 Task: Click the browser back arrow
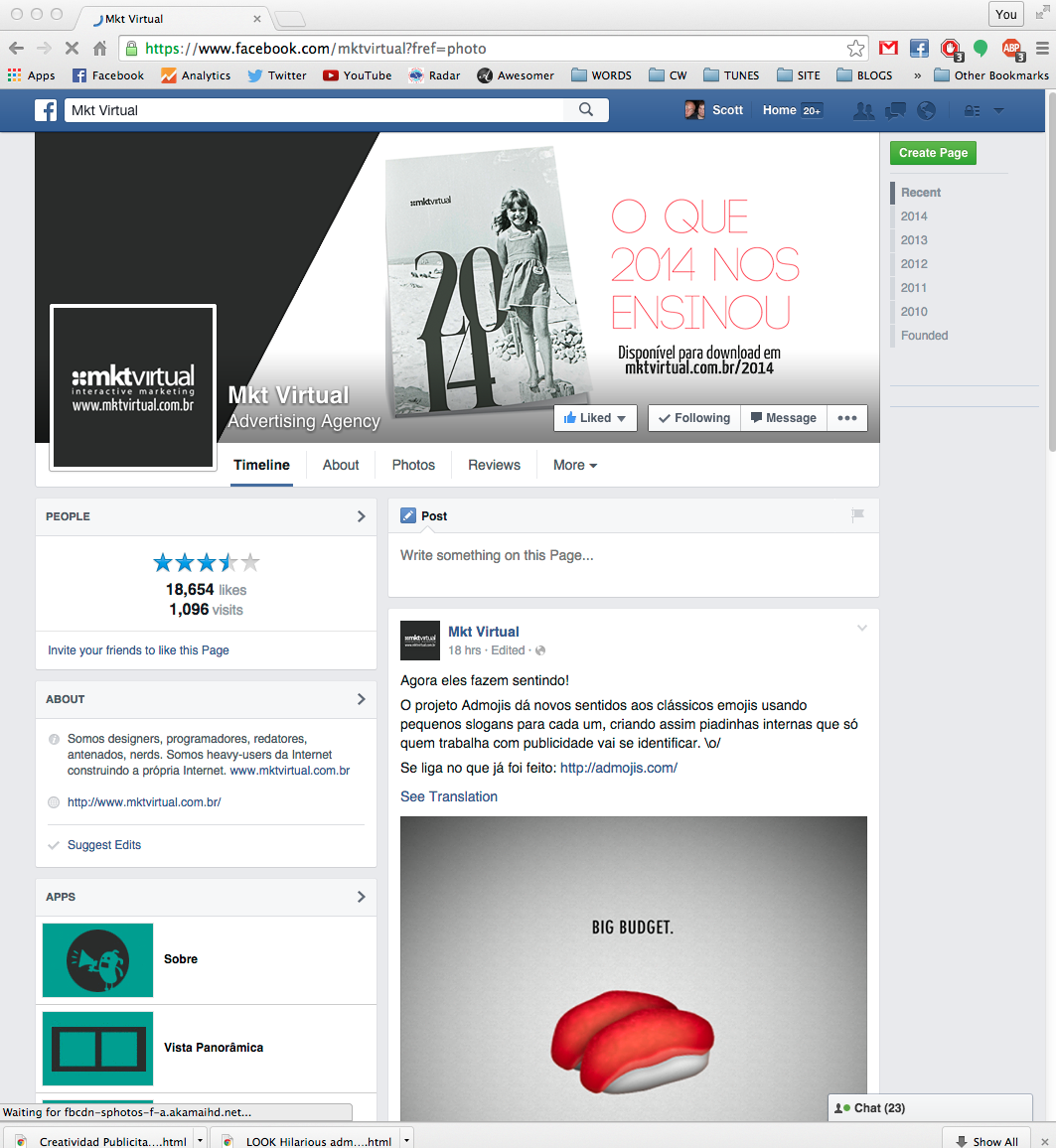(x=16, y=49)
